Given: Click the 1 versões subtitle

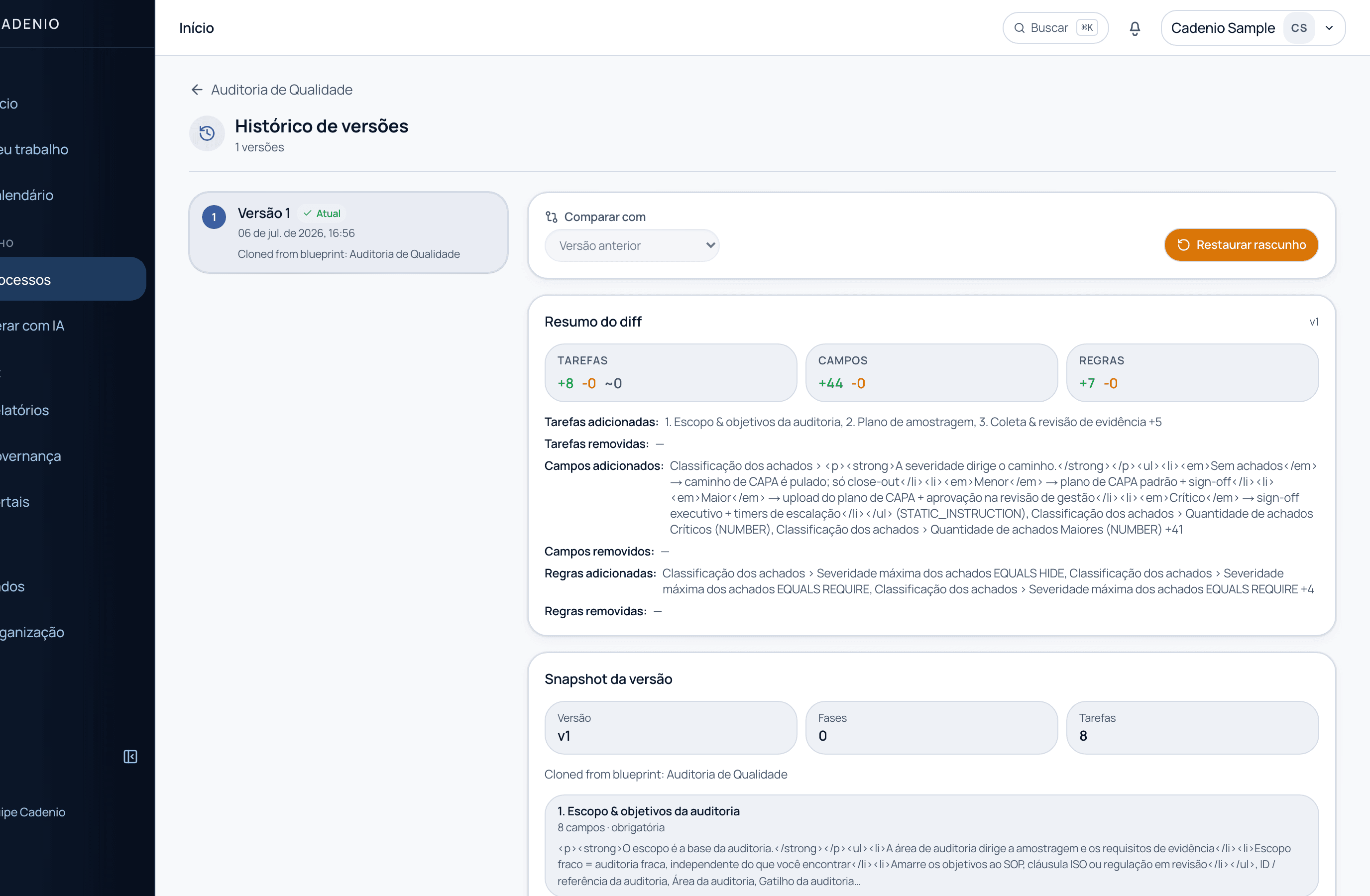Looking at the screenshot, I should tap(259, 147).
